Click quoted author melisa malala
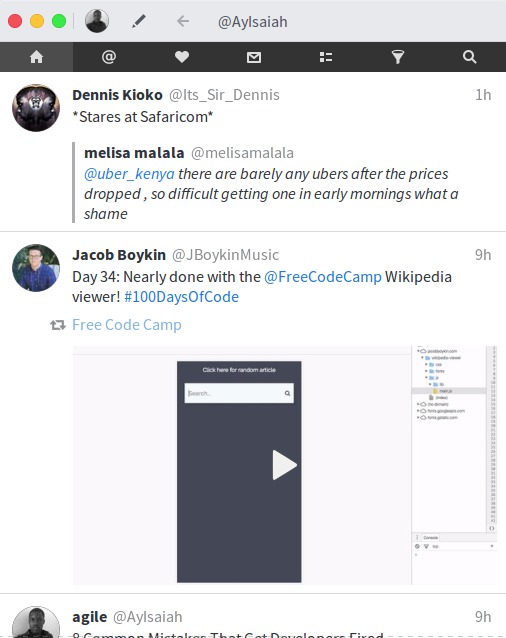The height and width of the screenshot is (638, 506). (134, 153)
